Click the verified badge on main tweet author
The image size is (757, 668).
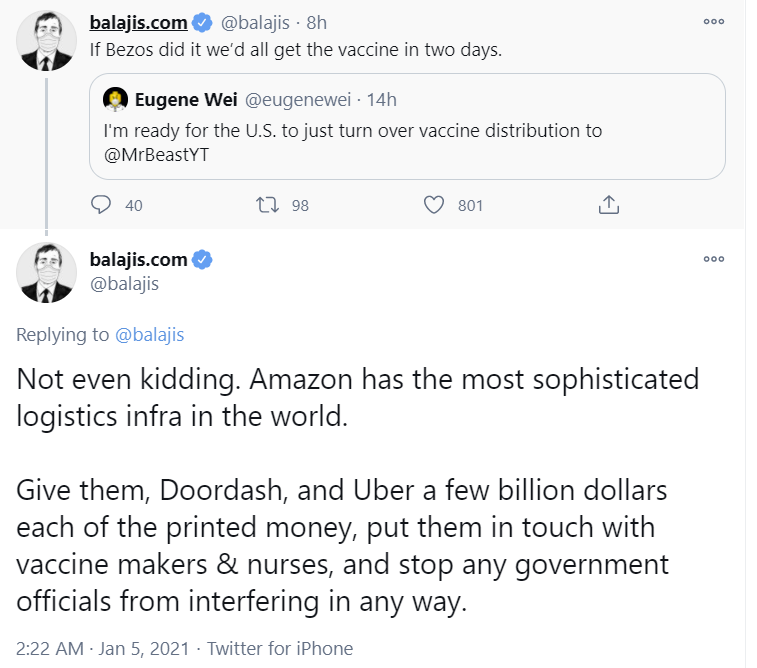(x=202, y=260)
